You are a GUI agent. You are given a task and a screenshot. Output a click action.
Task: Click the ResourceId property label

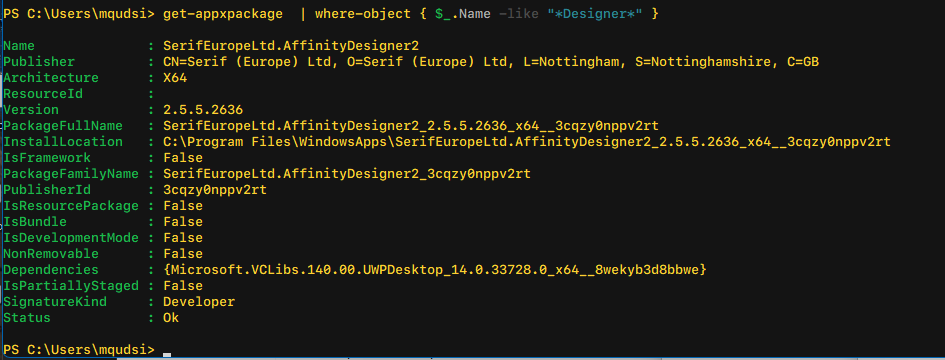click(x=43, y=94)
